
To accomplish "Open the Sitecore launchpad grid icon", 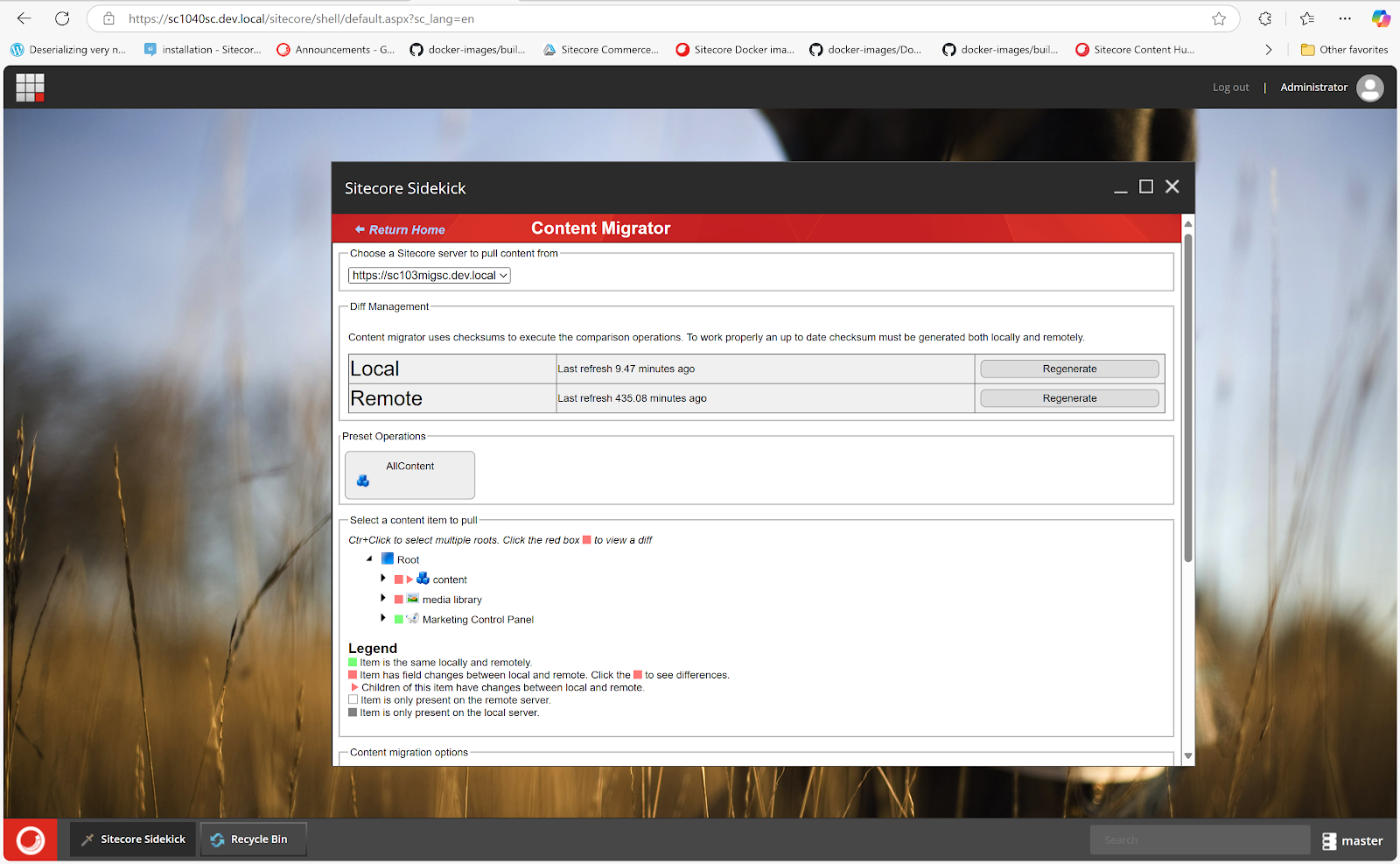I will click(30, 87).
